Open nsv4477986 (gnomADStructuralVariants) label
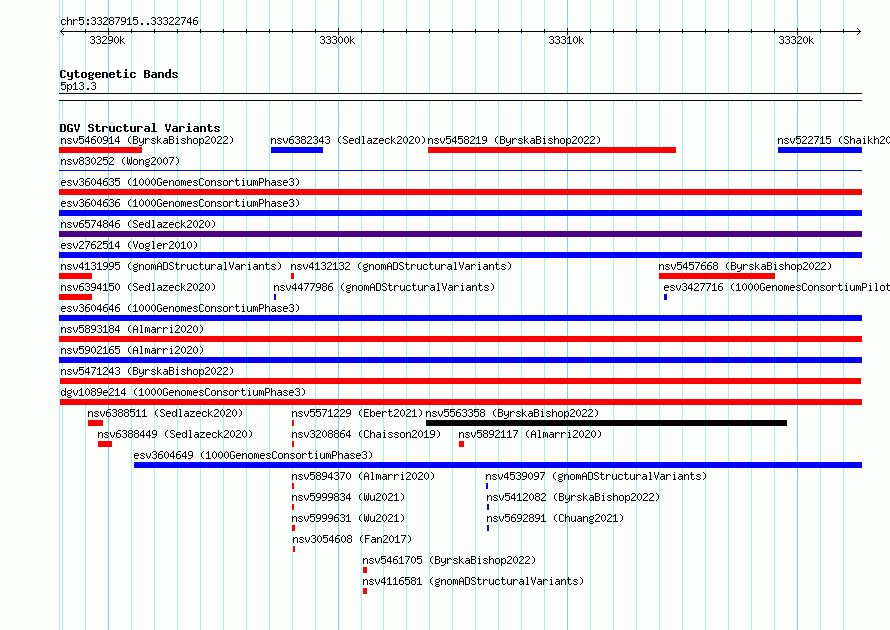Screen dimensions: 890x630 point(384,287)
